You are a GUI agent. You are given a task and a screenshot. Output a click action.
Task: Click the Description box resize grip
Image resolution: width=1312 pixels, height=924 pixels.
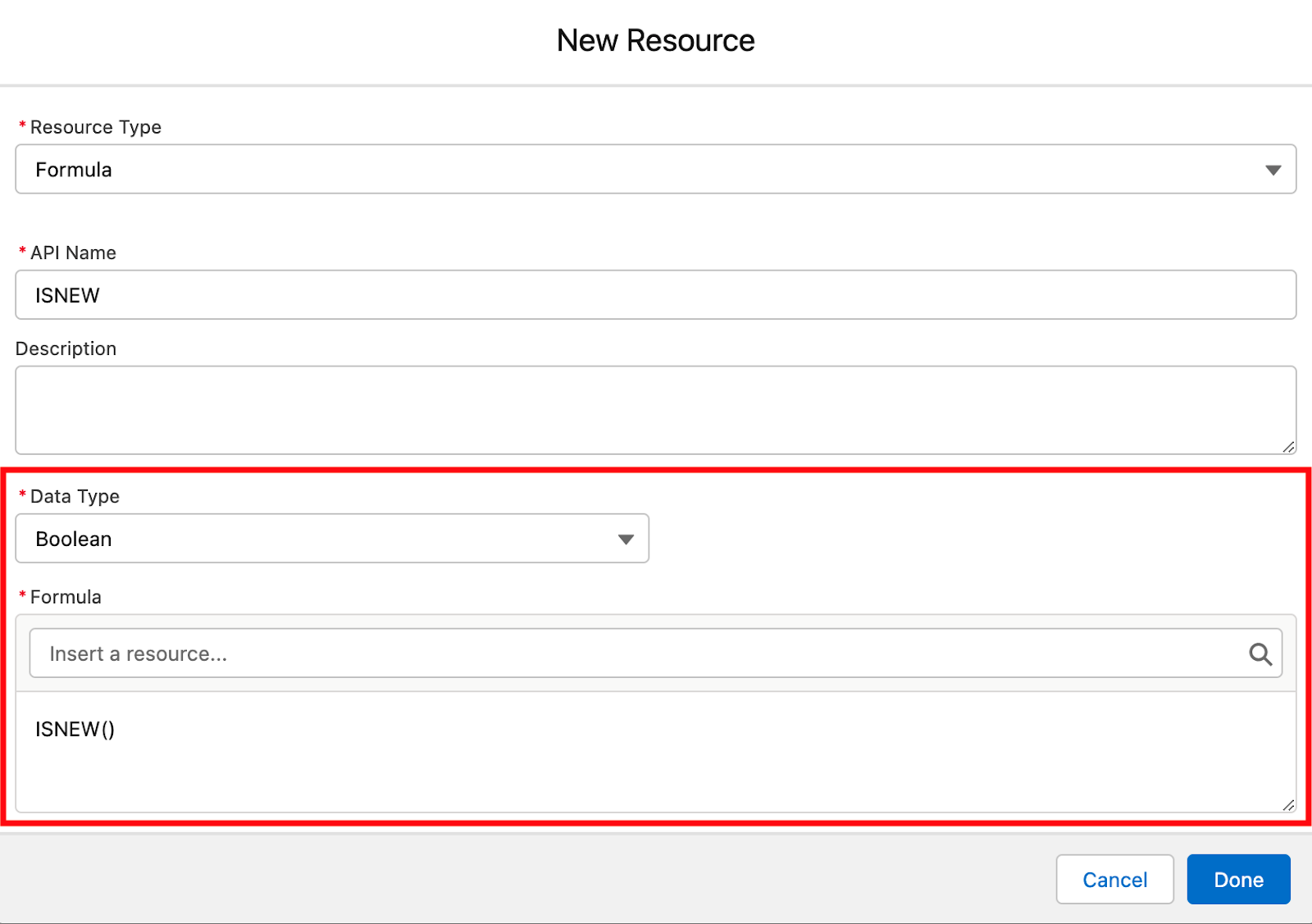tap(1287, 448)
